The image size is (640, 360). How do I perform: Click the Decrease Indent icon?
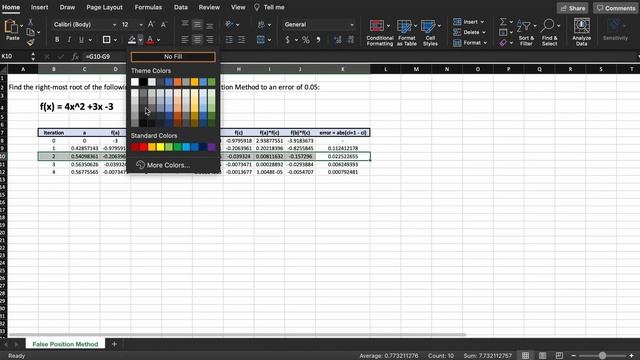coord(229,40)
